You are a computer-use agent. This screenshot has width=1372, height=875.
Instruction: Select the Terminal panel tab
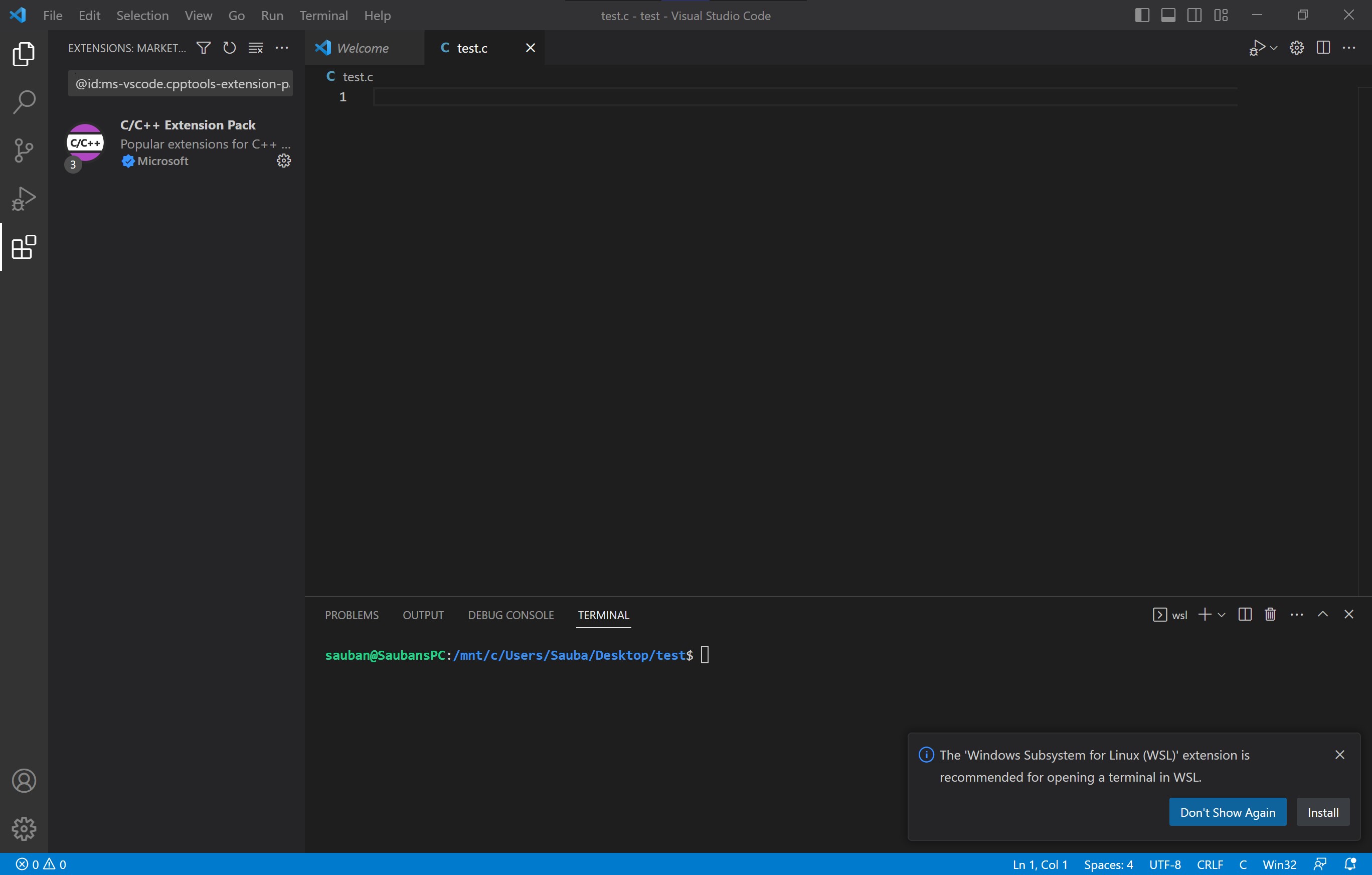tap(603, 615)
